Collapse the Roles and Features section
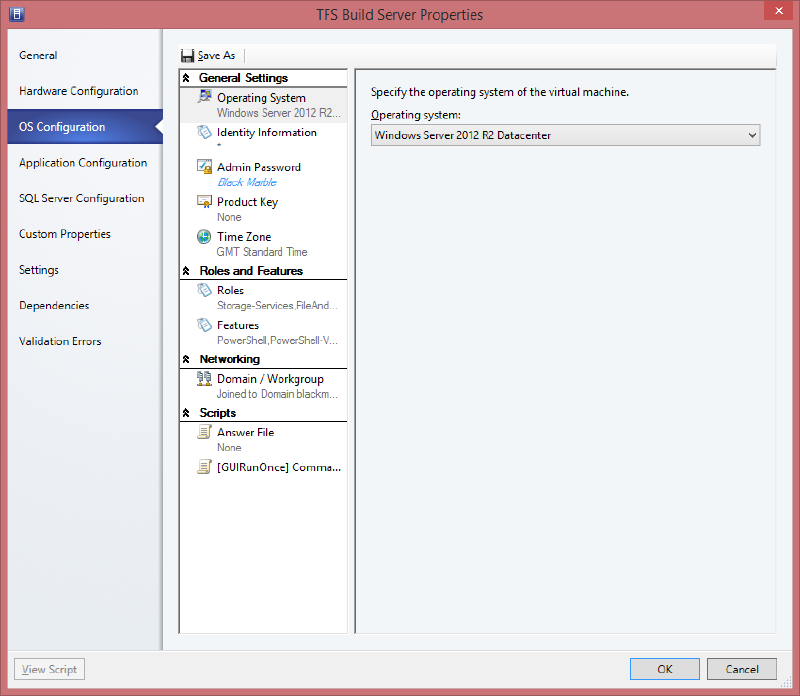 click(x=186, y=270)
